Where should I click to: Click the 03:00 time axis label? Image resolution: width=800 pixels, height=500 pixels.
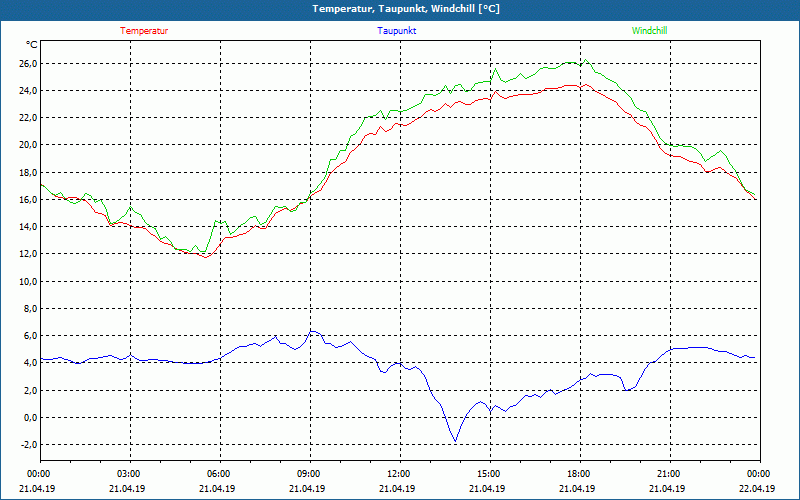click(x=129, y=474)
